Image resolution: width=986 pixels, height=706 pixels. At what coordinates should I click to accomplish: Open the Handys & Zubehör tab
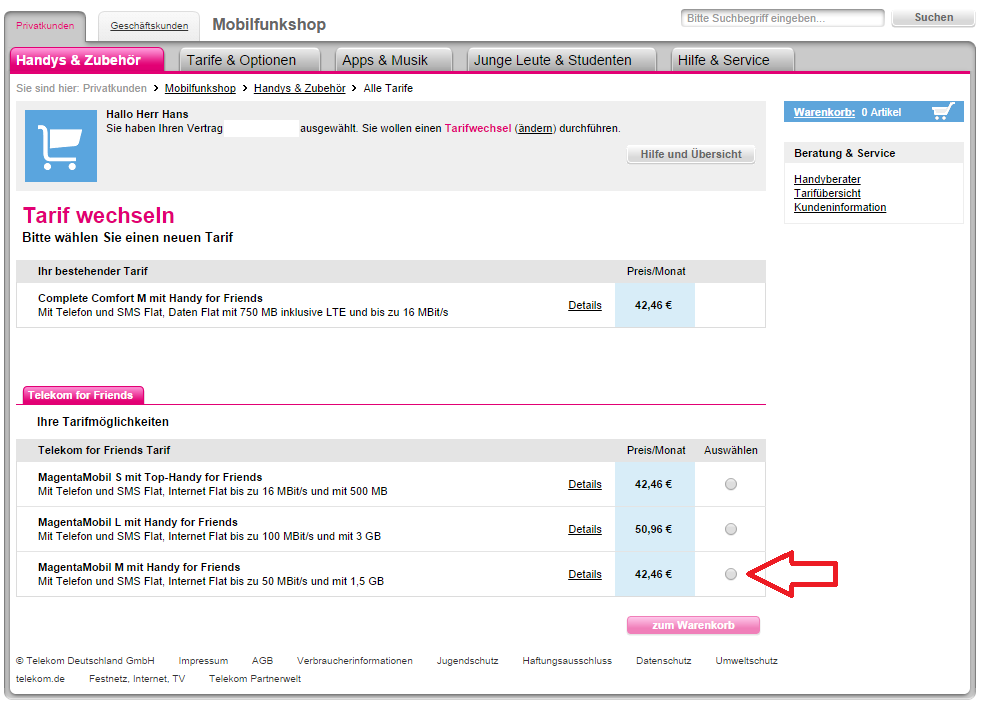(x=89, y=60)
